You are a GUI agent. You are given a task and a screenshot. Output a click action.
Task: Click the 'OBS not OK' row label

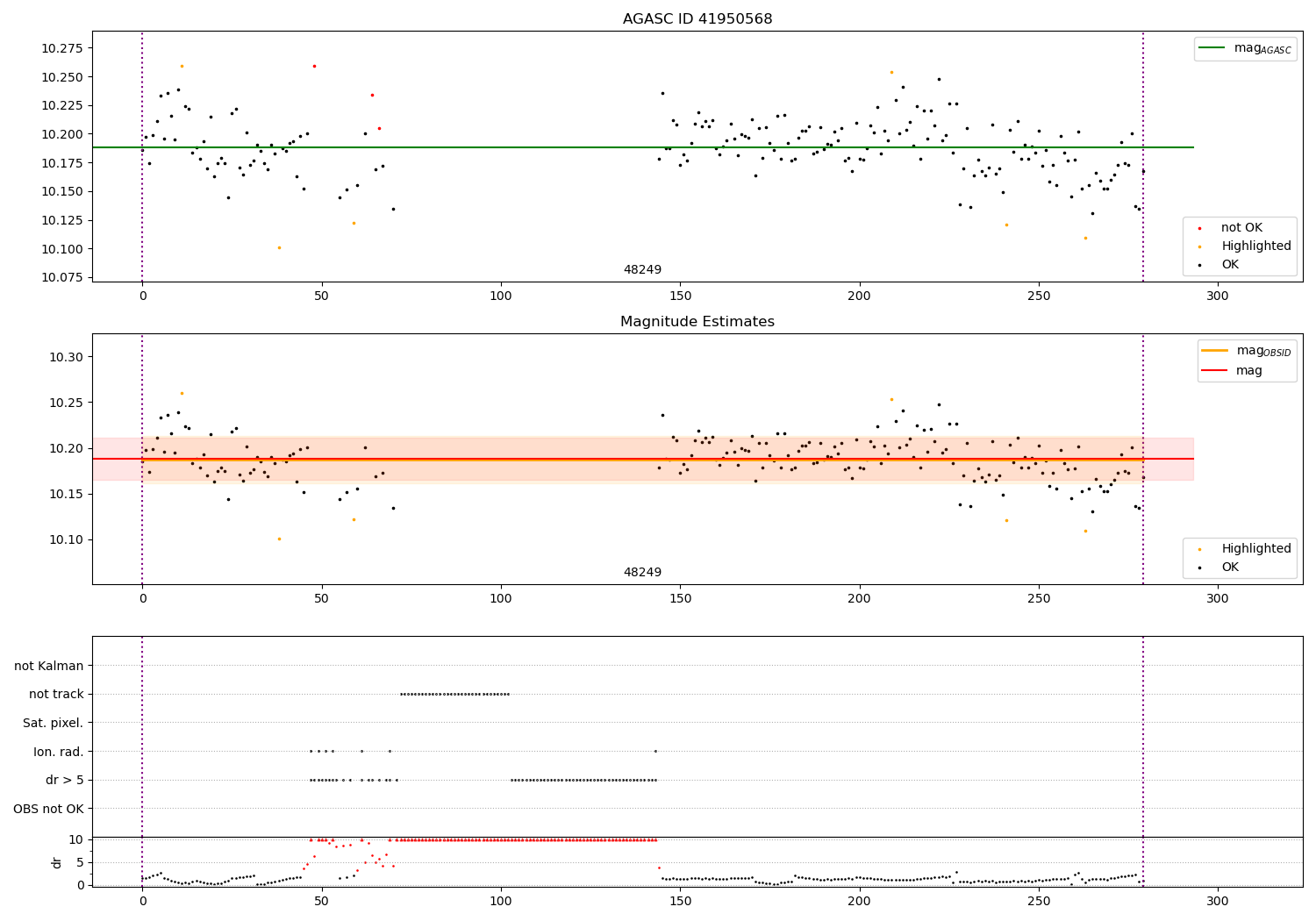pyautogui.click(x=49, y=809)
